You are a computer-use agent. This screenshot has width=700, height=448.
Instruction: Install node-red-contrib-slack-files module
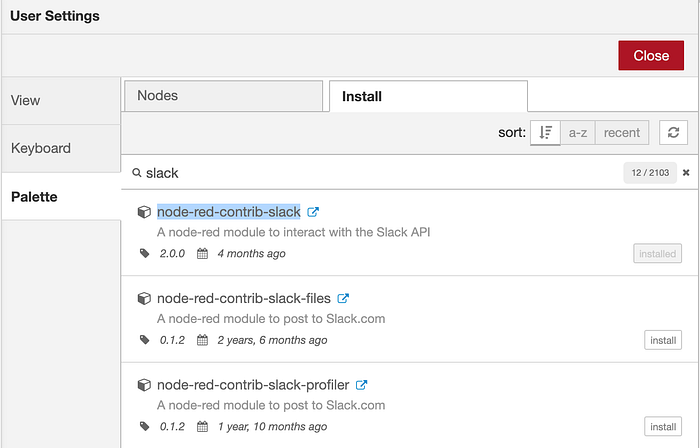662,340
